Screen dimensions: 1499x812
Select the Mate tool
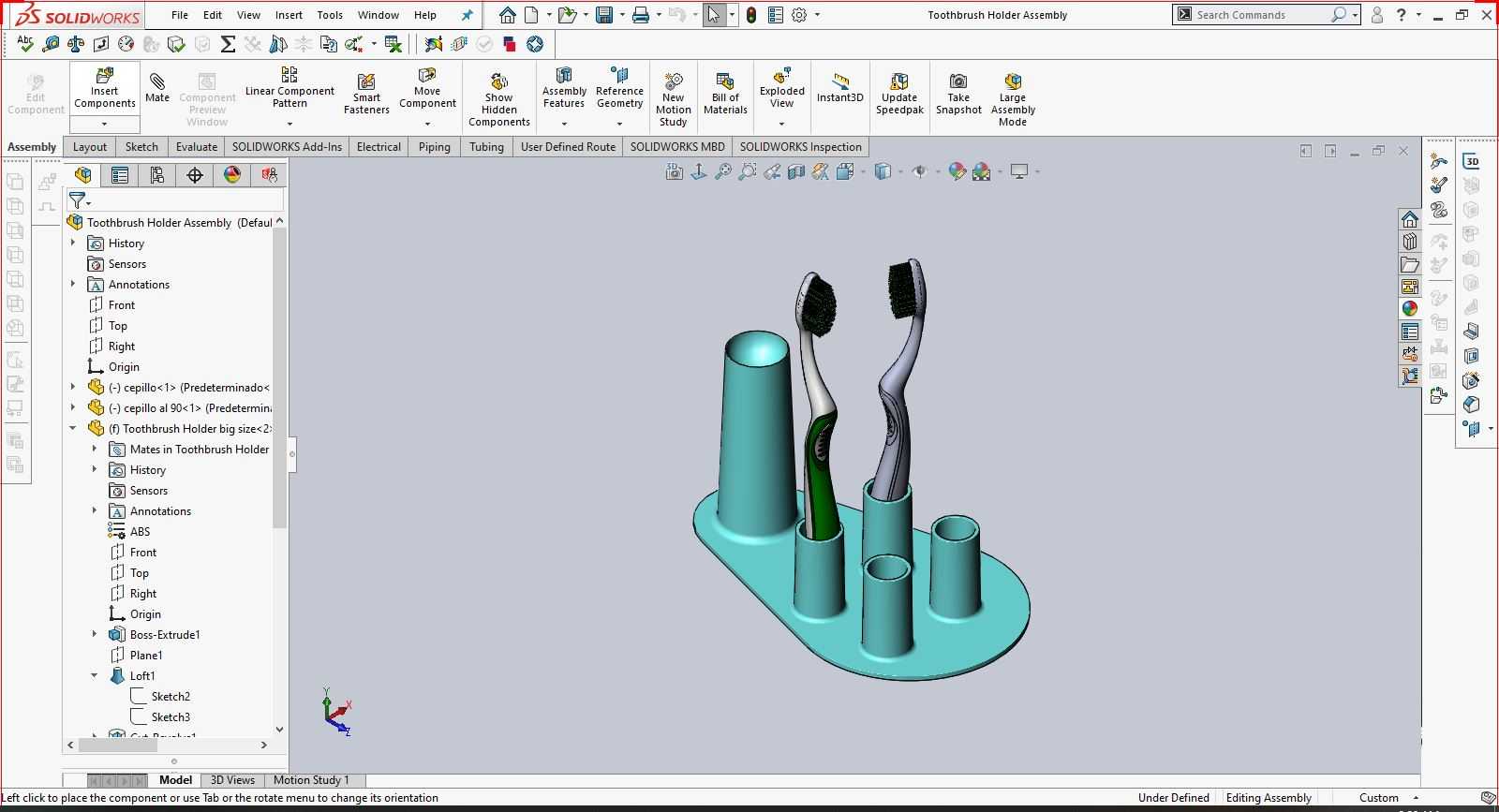click(157, 88)
